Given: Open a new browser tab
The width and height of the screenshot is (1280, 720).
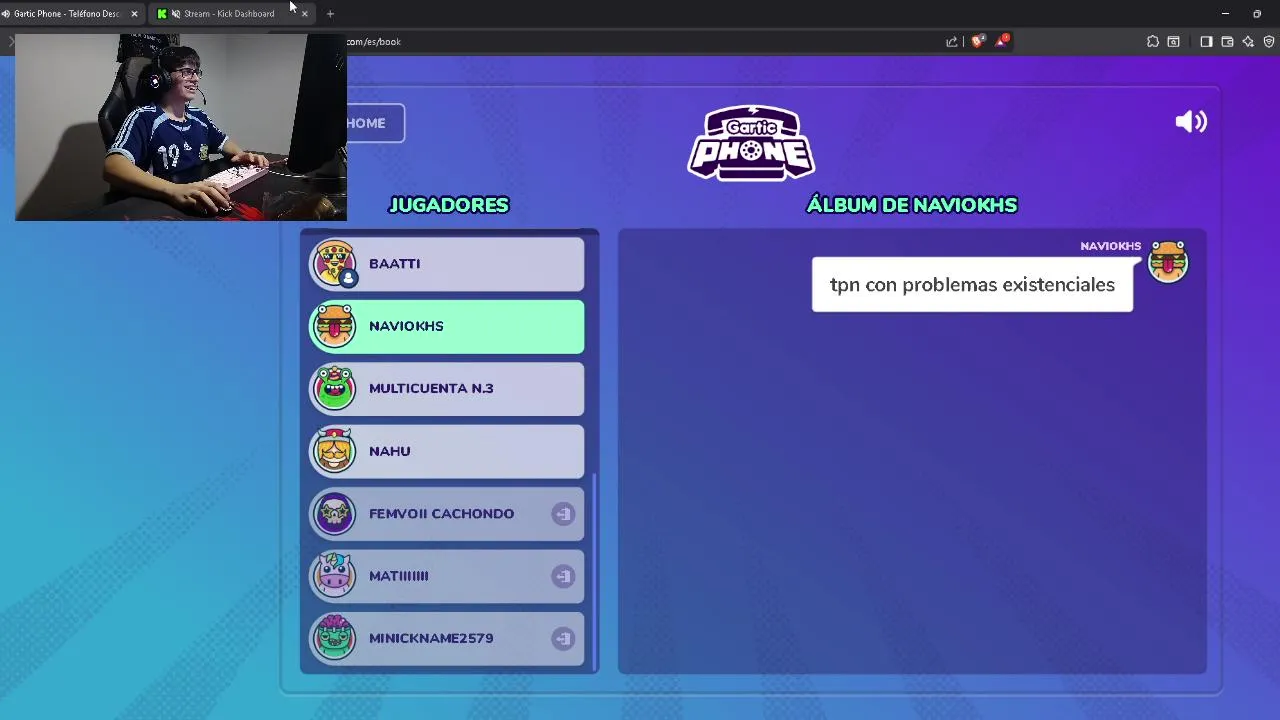Looking at the screenshot, I should (330, 14).
